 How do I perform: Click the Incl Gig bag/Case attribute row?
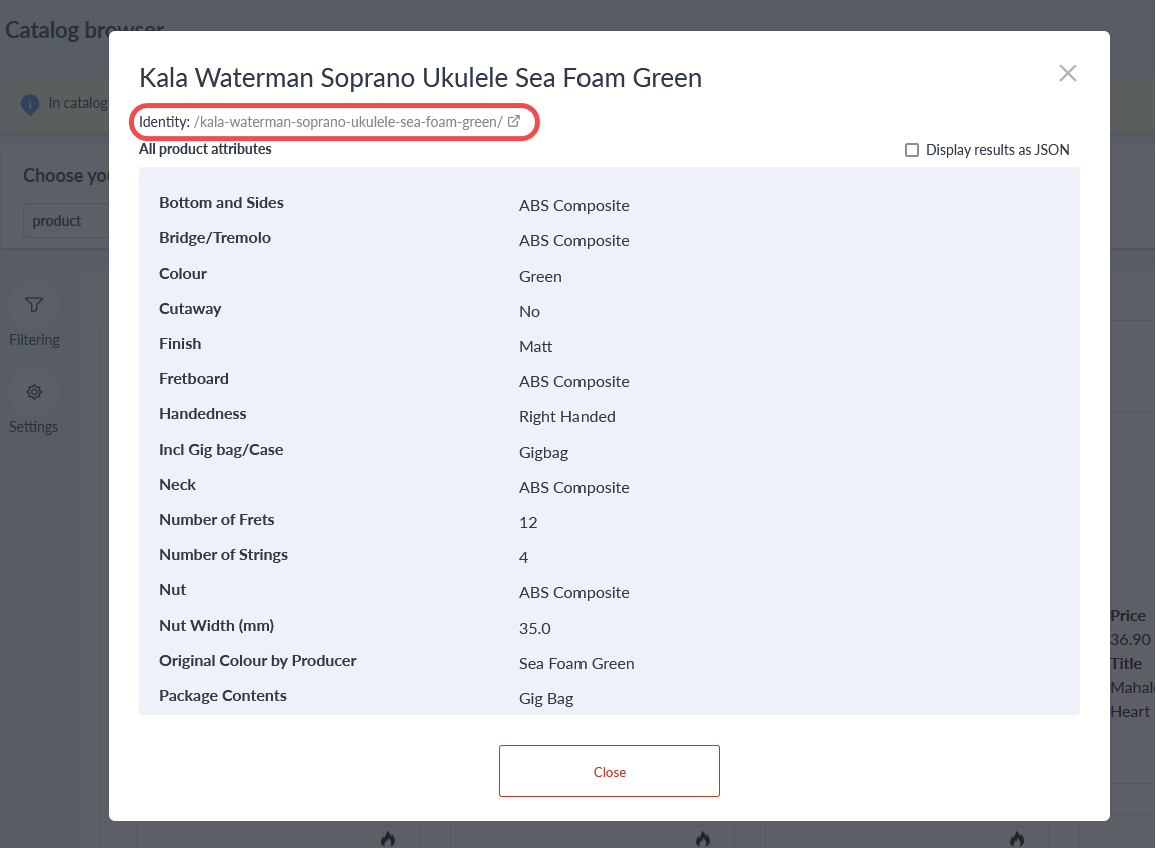click(608, 451)
